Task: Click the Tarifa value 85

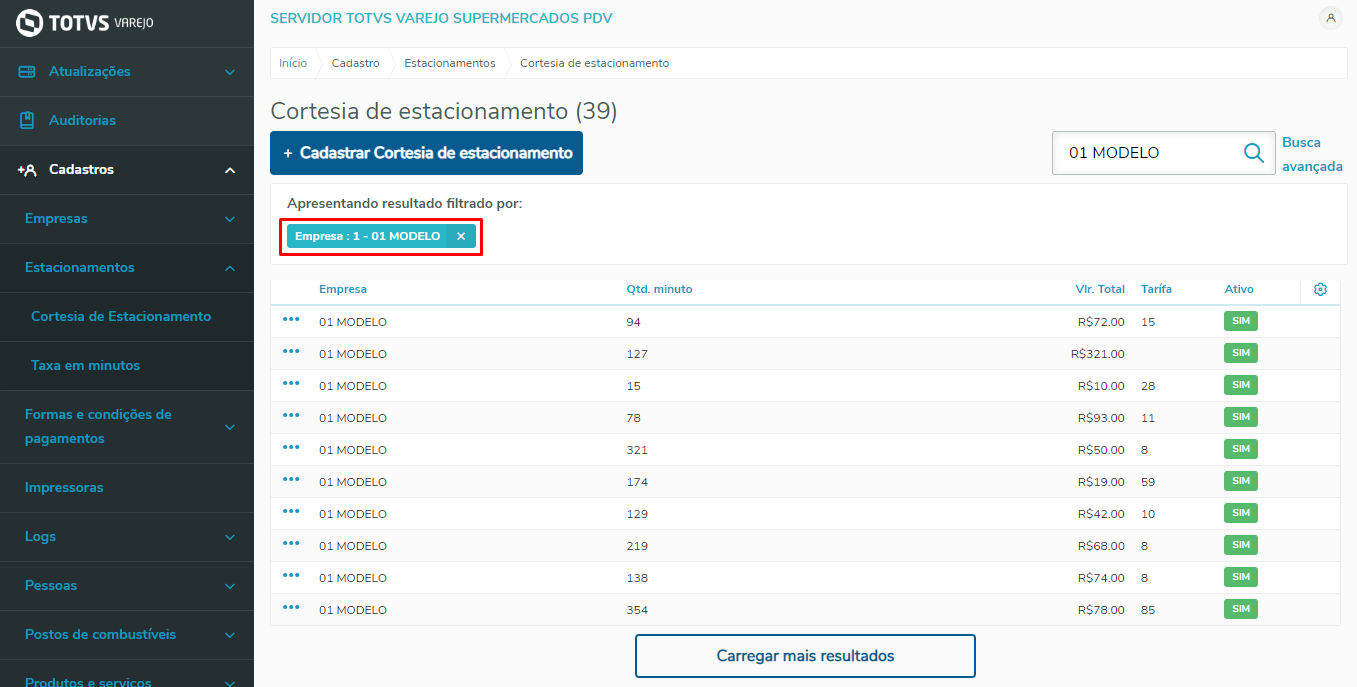Action: (x=1148, y=610)
